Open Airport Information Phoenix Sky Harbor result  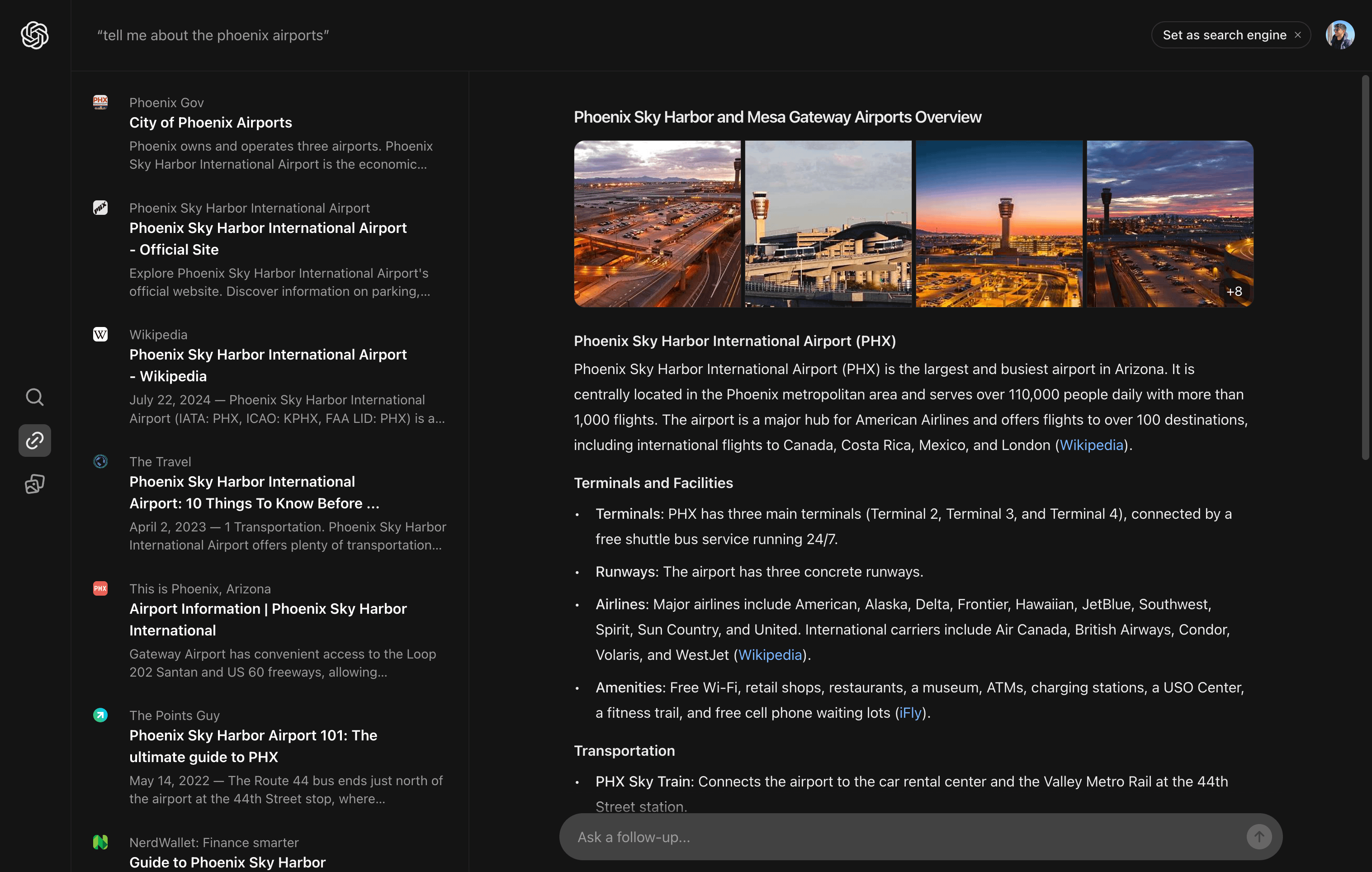[x=268, y=620]
